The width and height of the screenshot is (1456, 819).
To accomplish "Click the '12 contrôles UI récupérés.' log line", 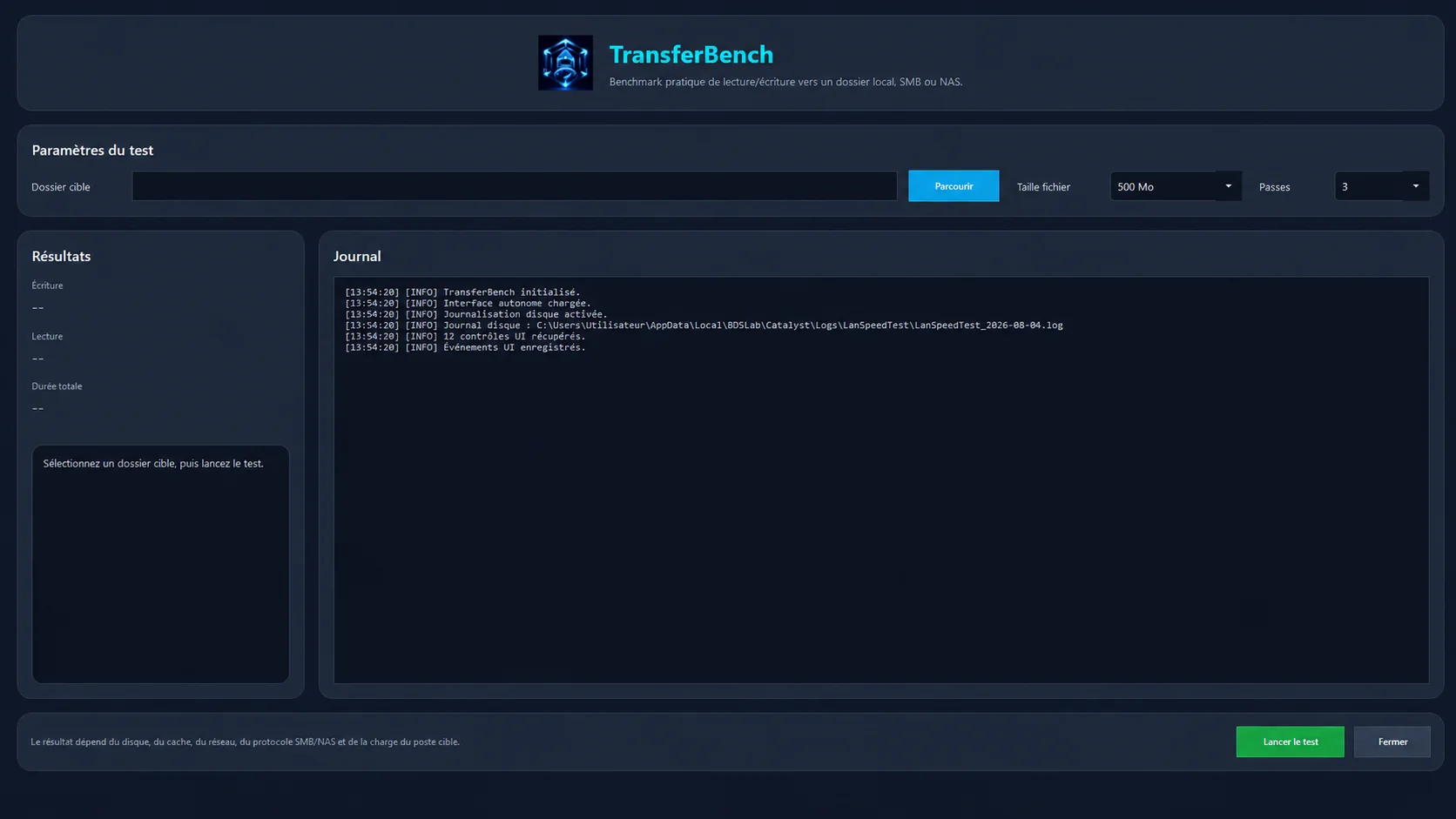I will [465, 336].
